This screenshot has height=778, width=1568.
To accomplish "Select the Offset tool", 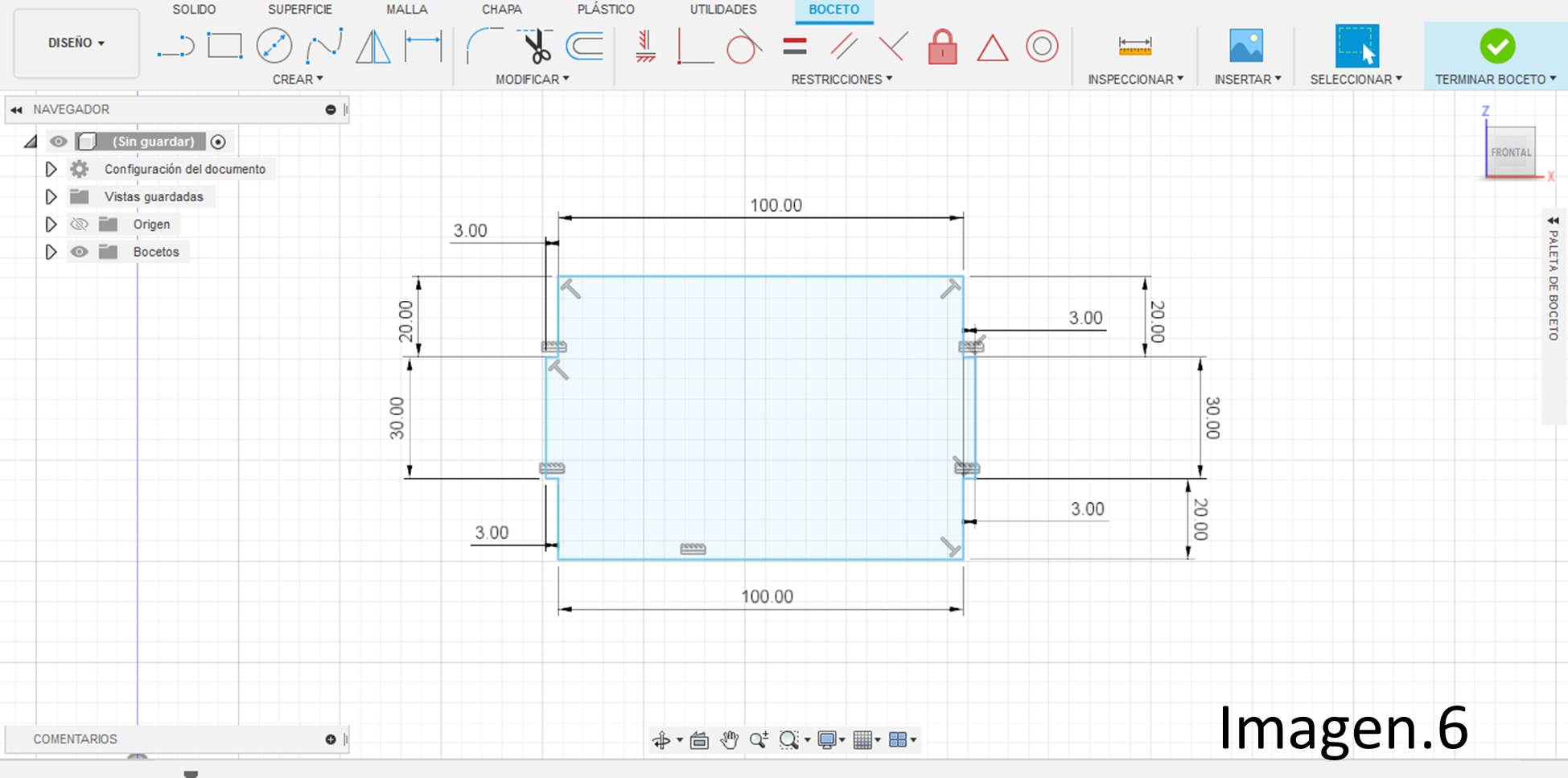I will click(x=584, y=46).
